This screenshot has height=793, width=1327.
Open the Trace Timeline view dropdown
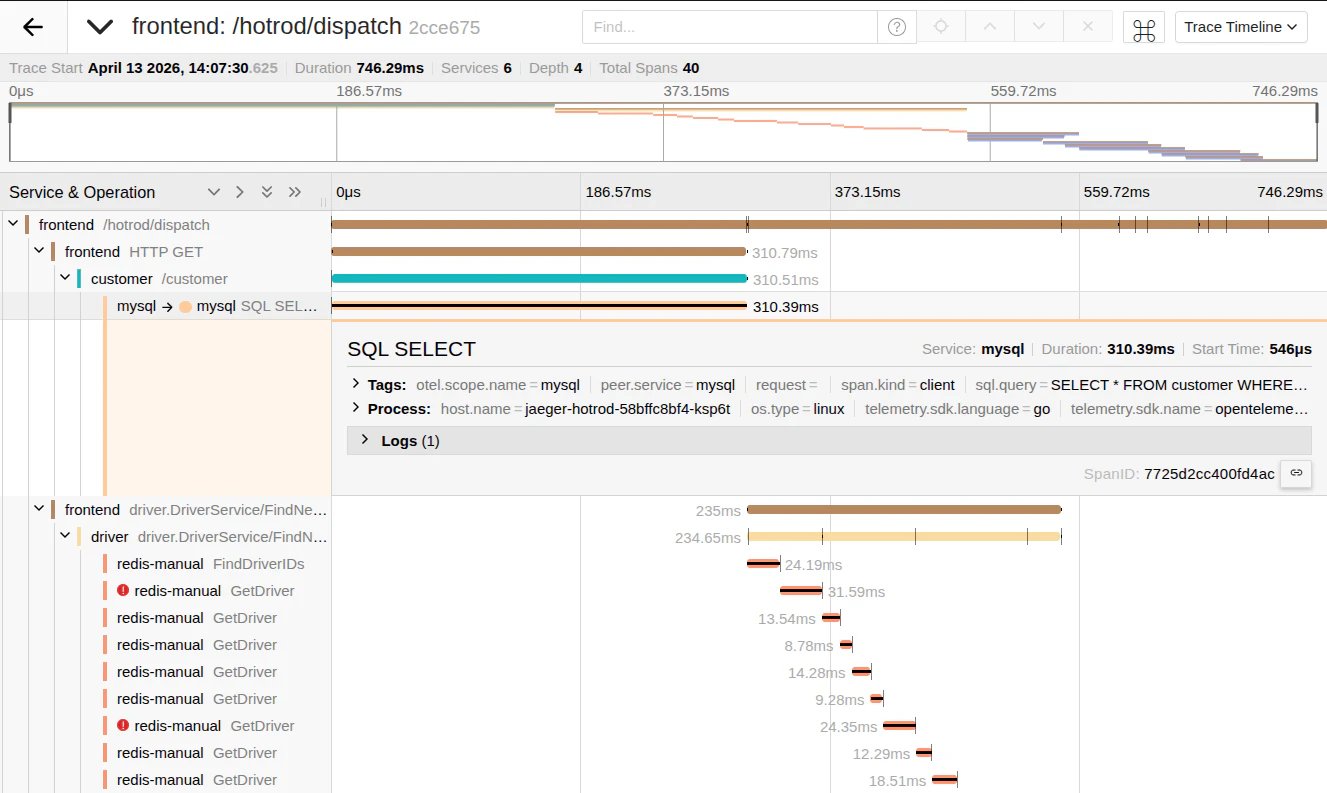point(1241,27)
